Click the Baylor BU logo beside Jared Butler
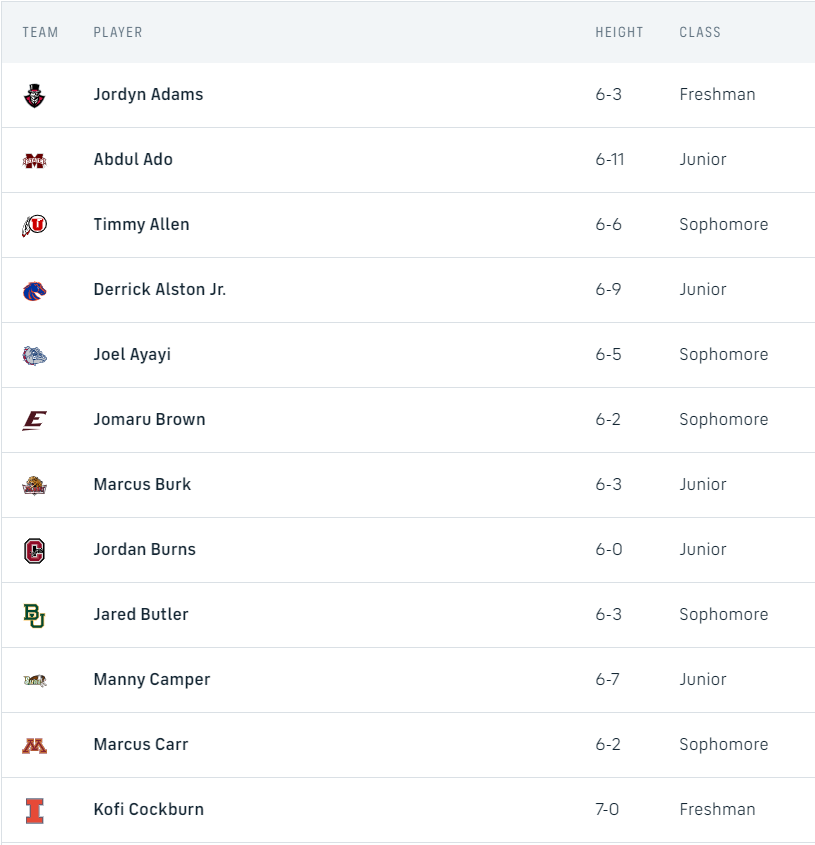This screenshot has width=815, height=845. pos(35,615)
